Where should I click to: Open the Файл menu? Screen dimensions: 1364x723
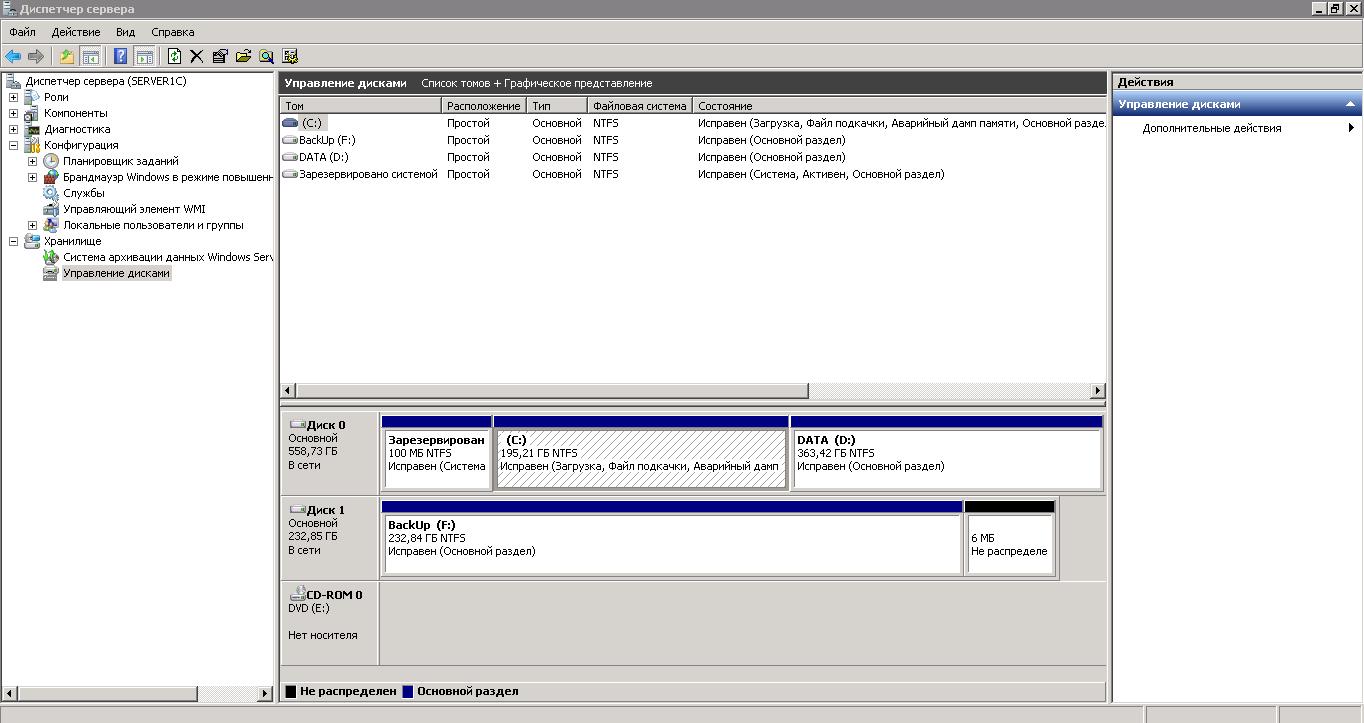(22, 32)
